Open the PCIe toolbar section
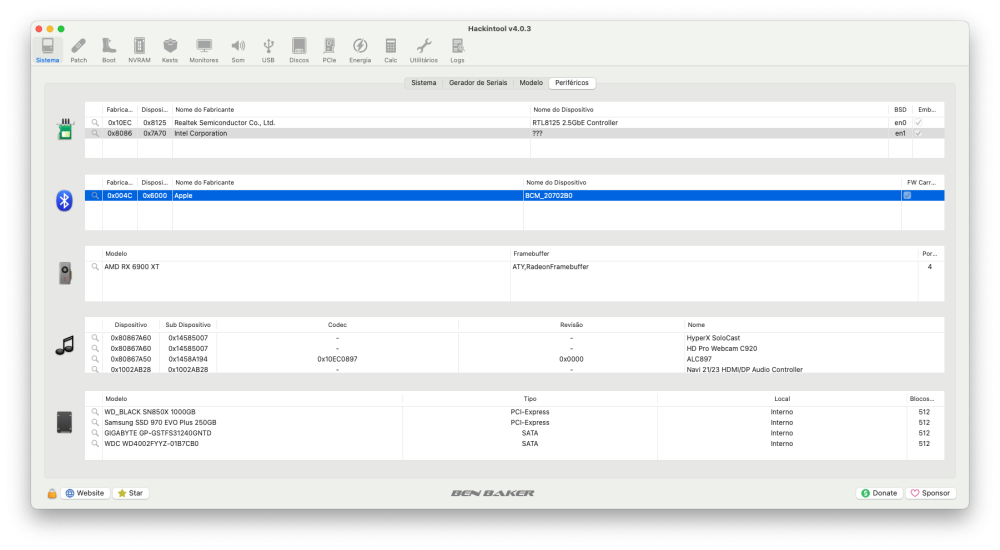 (x=329, y=50)
